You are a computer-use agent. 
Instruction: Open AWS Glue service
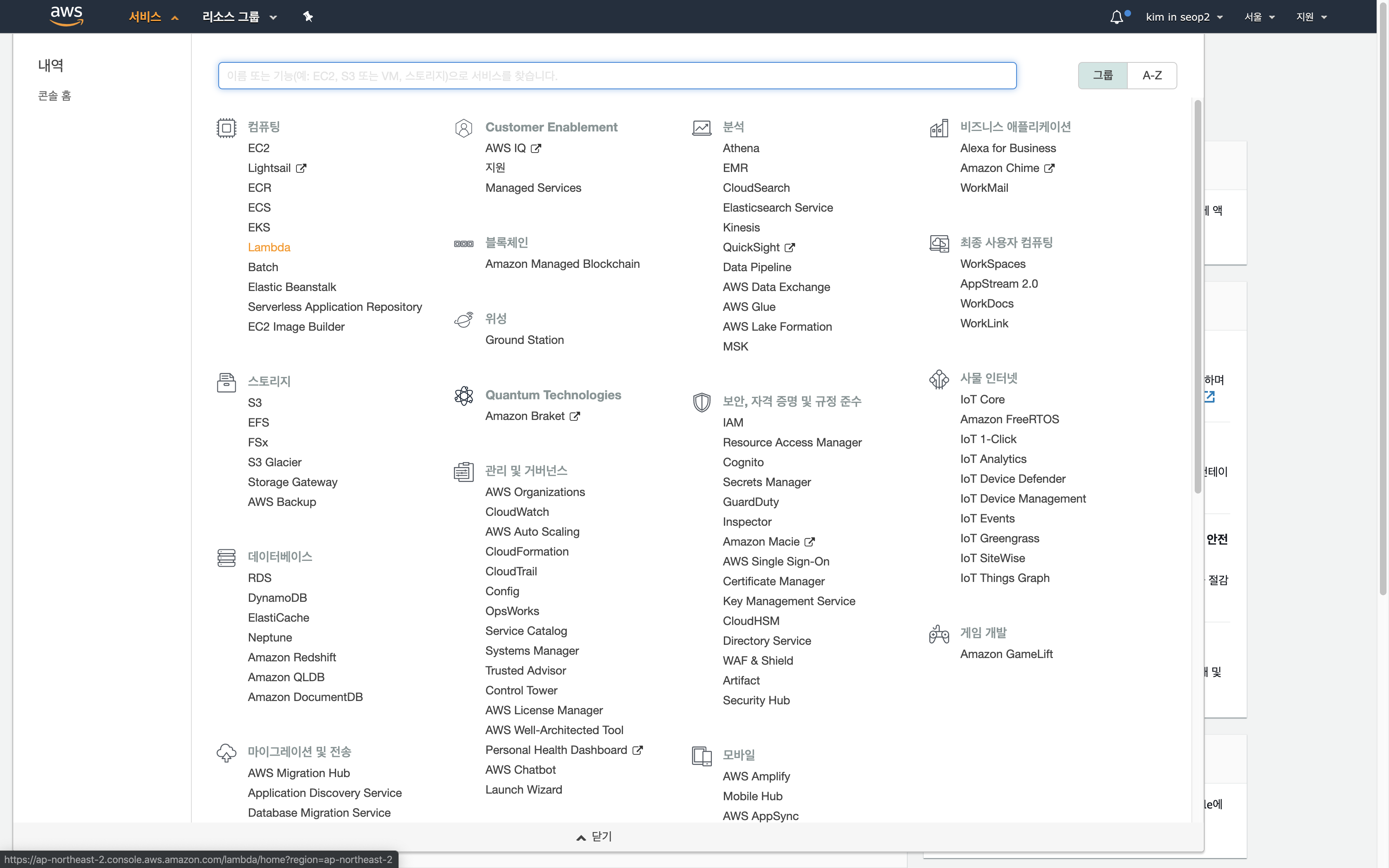(749, 307)
